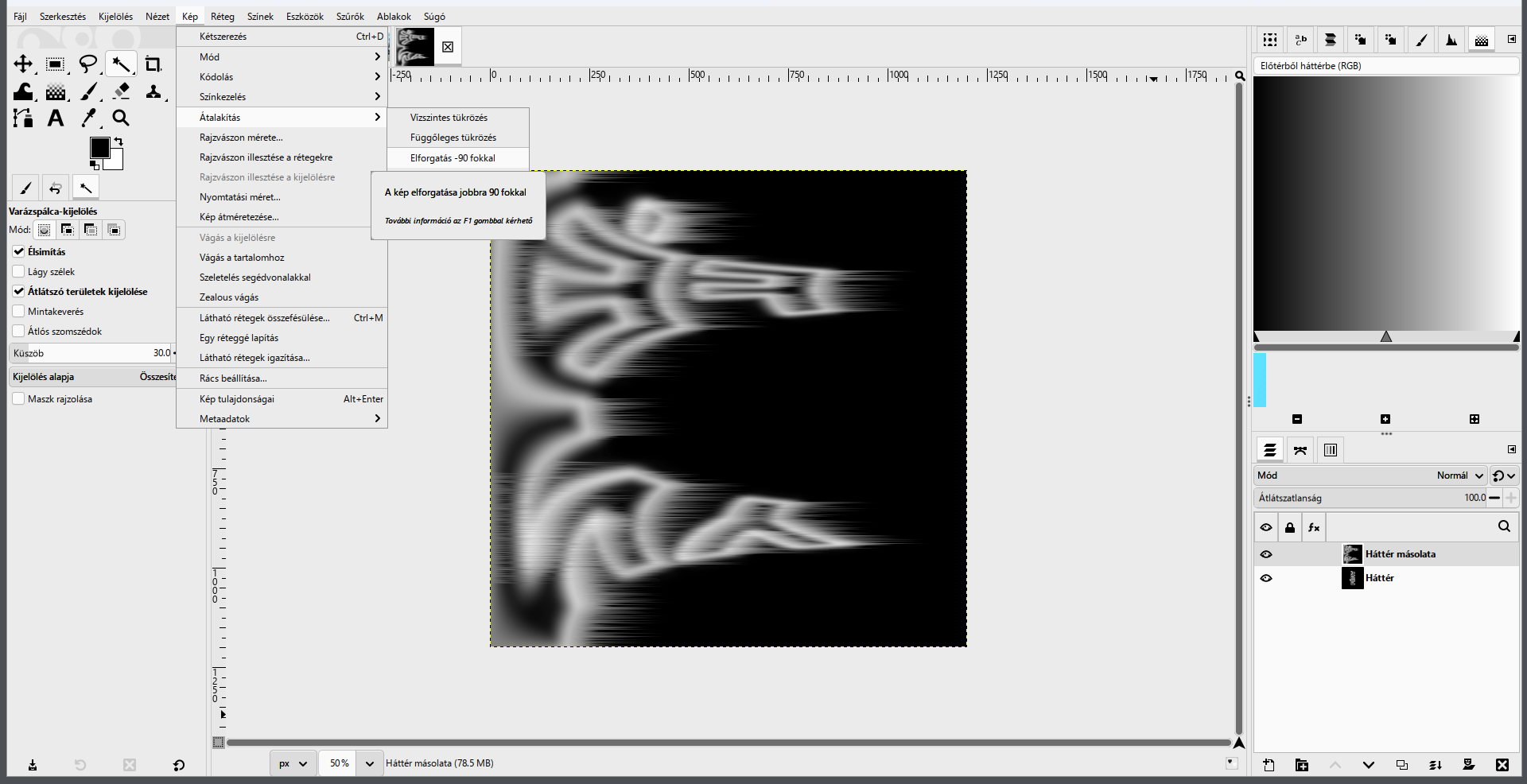This screenshot has height=784, width=1527.
Task: Select the Text tool
Action: (x=55, y=118)
